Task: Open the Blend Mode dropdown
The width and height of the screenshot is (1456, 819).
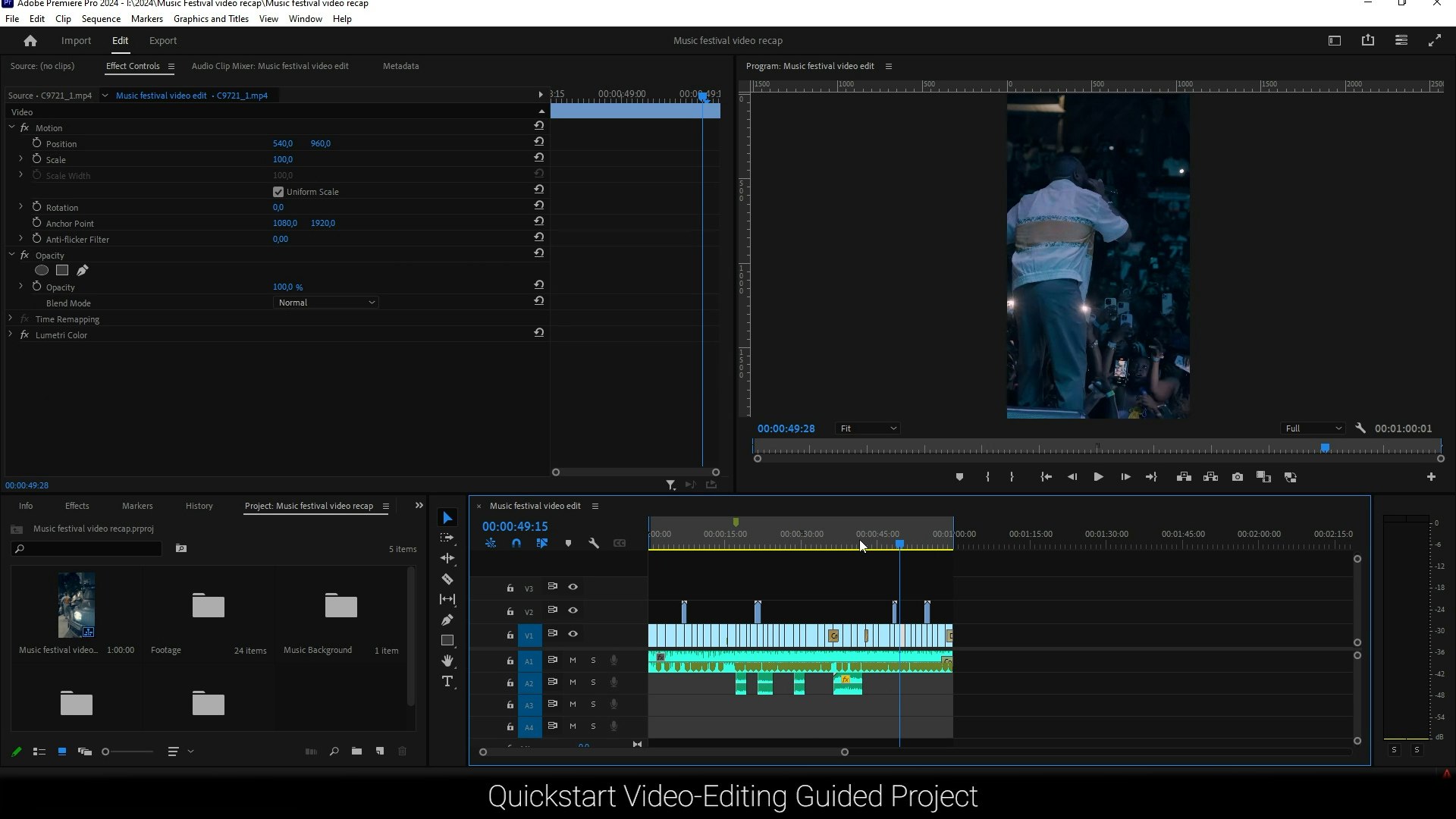Action: 325,302
